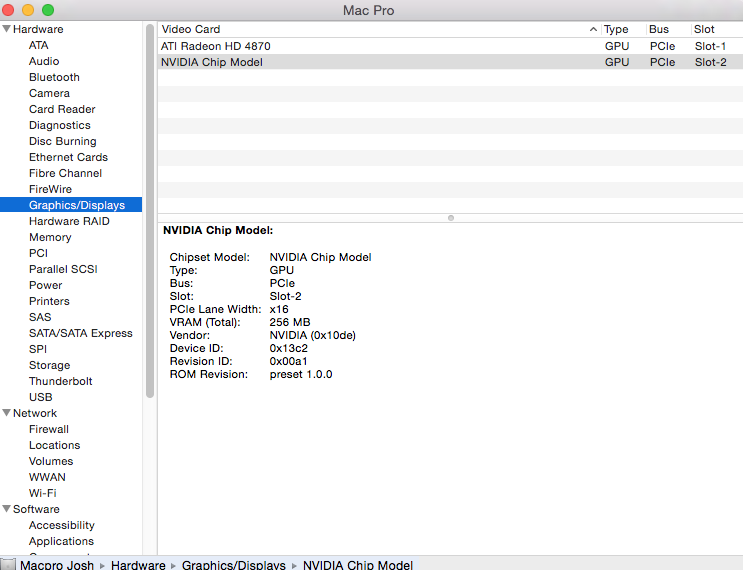Image resolution: width=743 pixels, height=570 pixels.
Task: Click NVIDIA Chip Model in the path bar
Action: 358,565
